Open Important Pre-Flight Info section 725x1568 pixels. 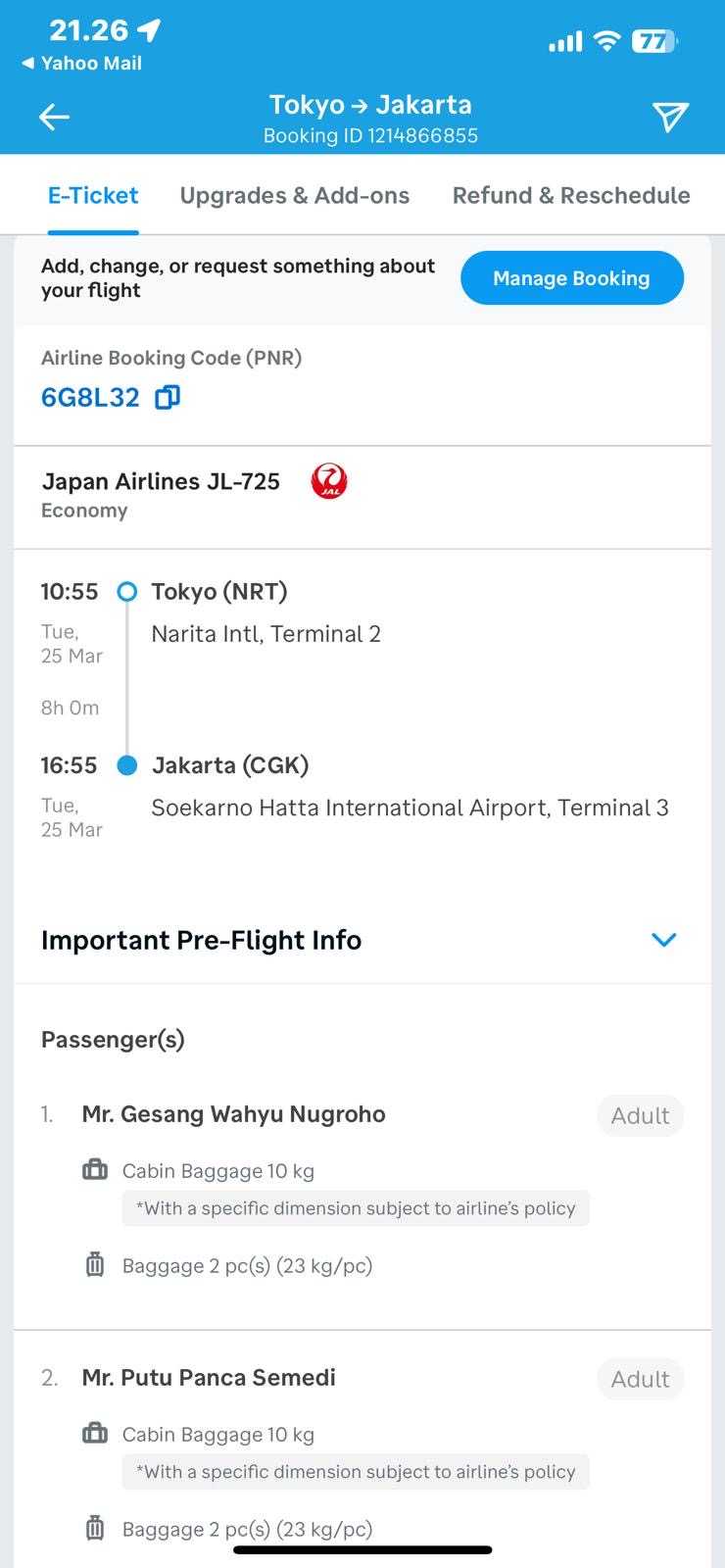click(201, 940)
